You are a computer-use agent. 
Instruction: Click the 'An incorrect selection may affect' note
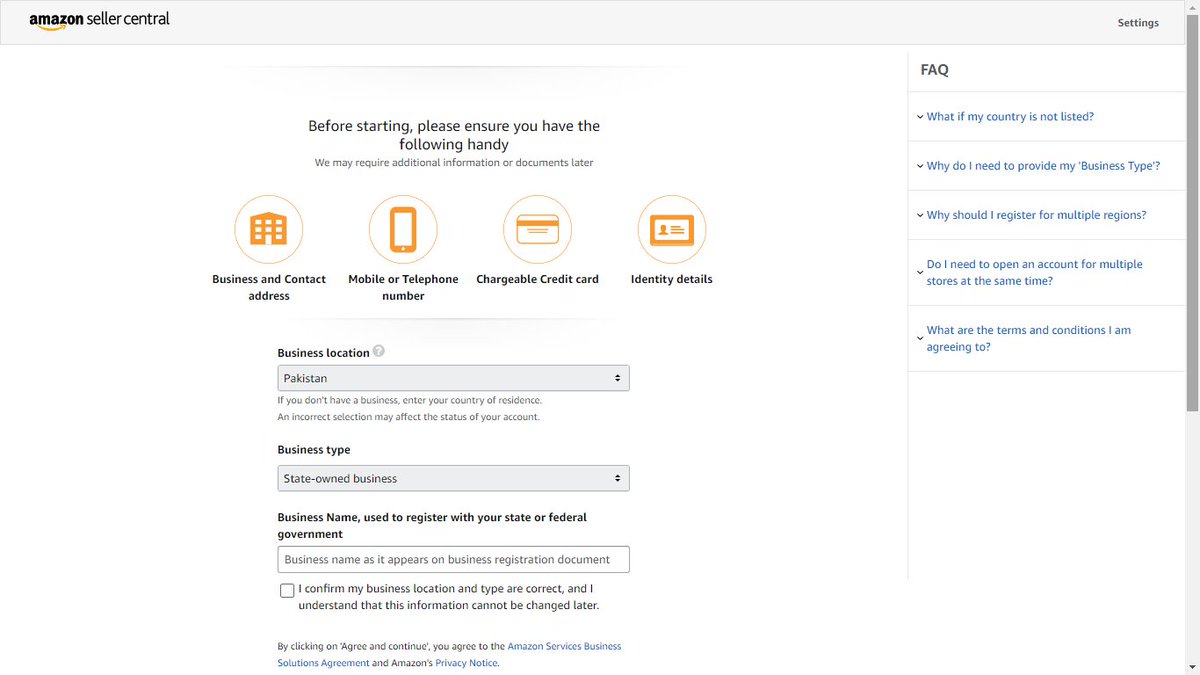tap(408, 417)
